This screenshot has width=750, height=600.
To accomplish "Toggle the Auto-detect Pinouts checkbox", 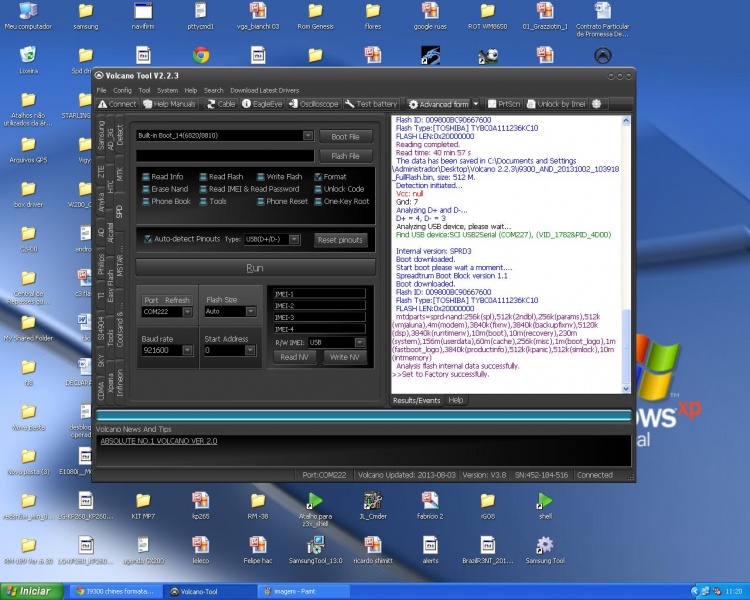I will [148, 239].
